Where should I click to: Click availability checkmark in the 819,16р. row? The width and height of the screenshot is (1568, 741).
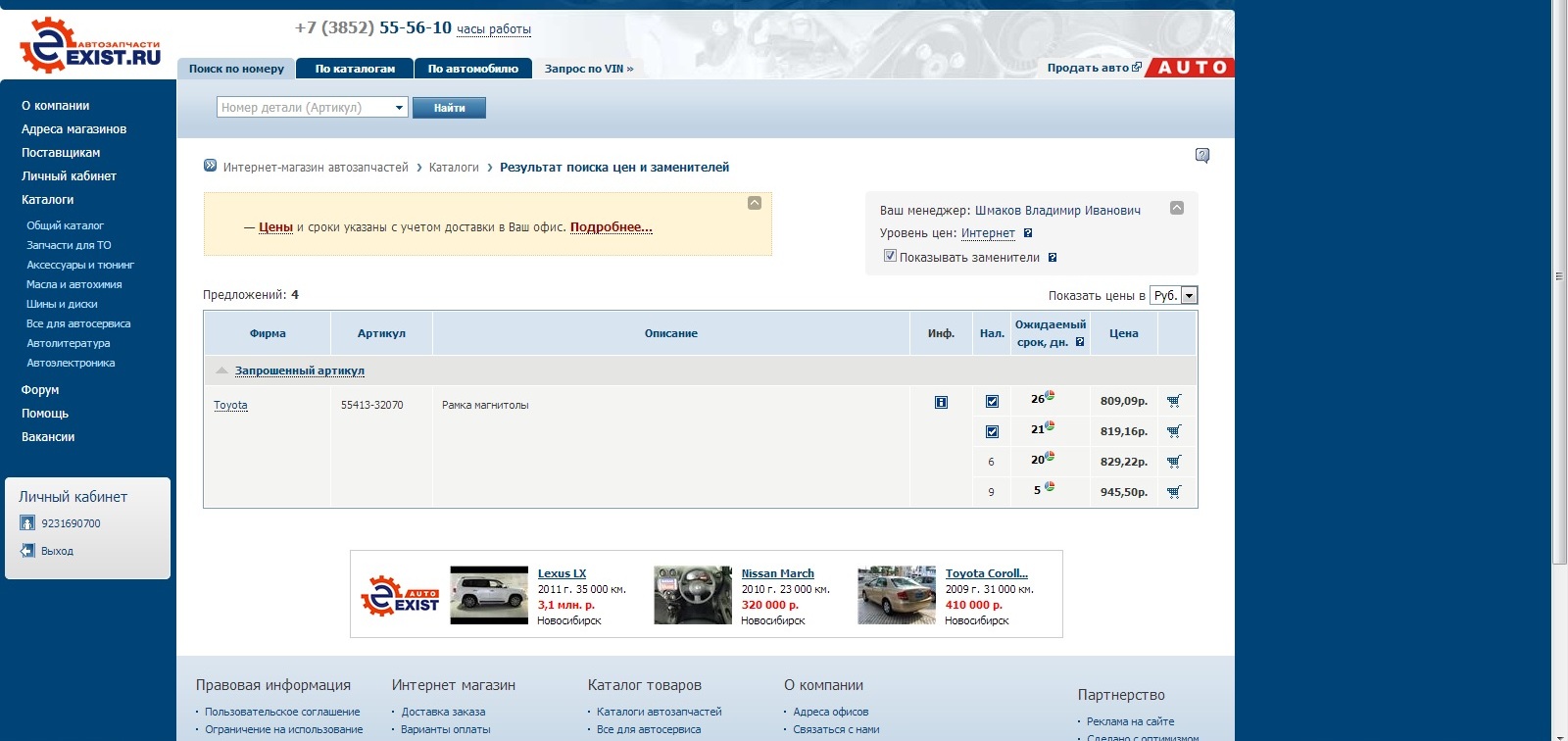(x=992, y=432)
